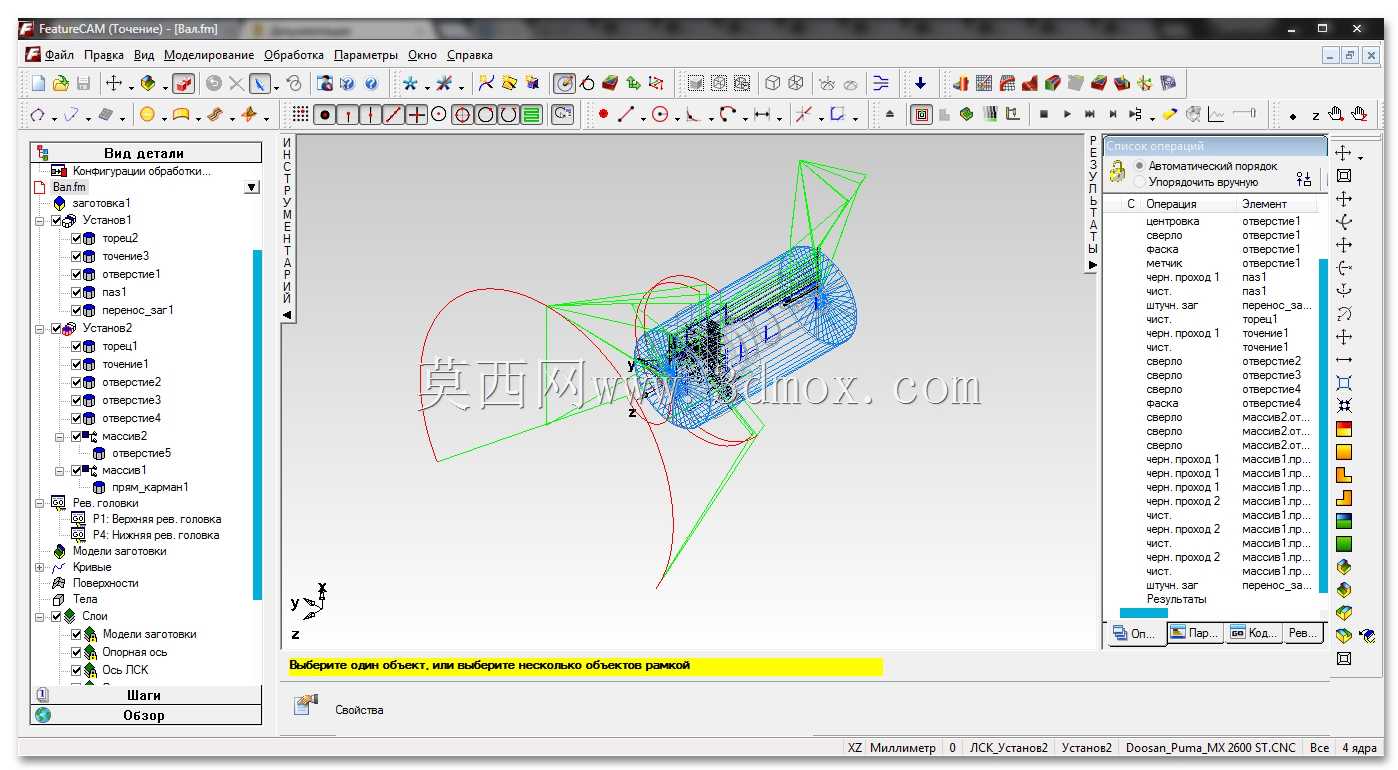
Task: Stop the simulation with the square button
Action: [x=1044, y=115]
